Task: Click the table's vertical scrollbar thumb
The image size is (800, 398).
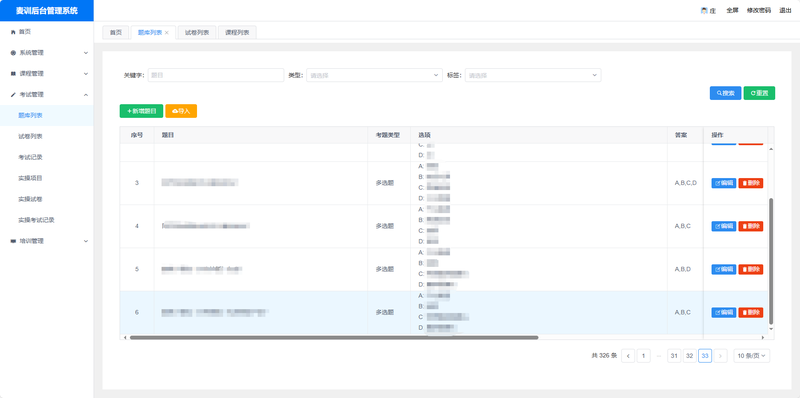Action: point(771,260)
